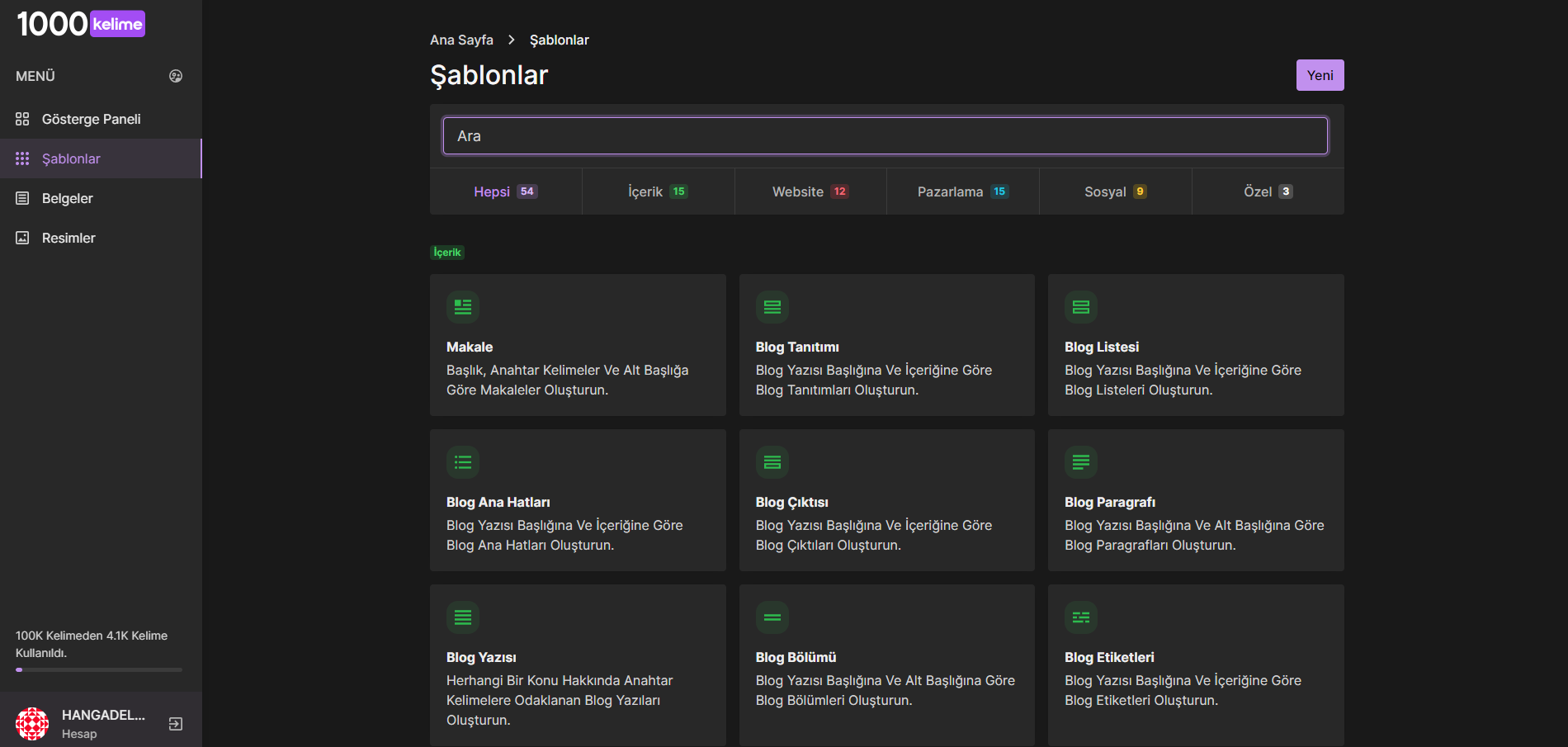
Task: Open the Belgeler sidebar item
Action: tap(67, 198)
